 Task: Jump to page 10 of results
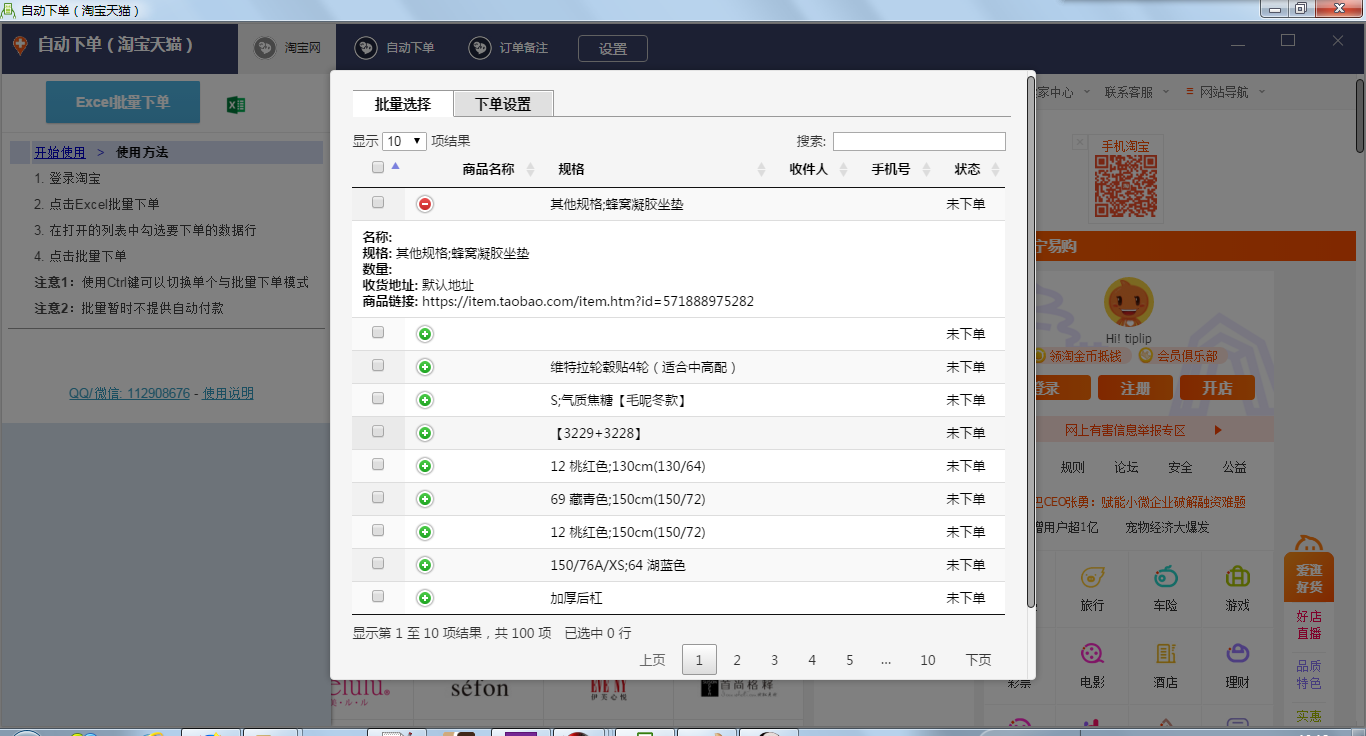tap(928, 660)
